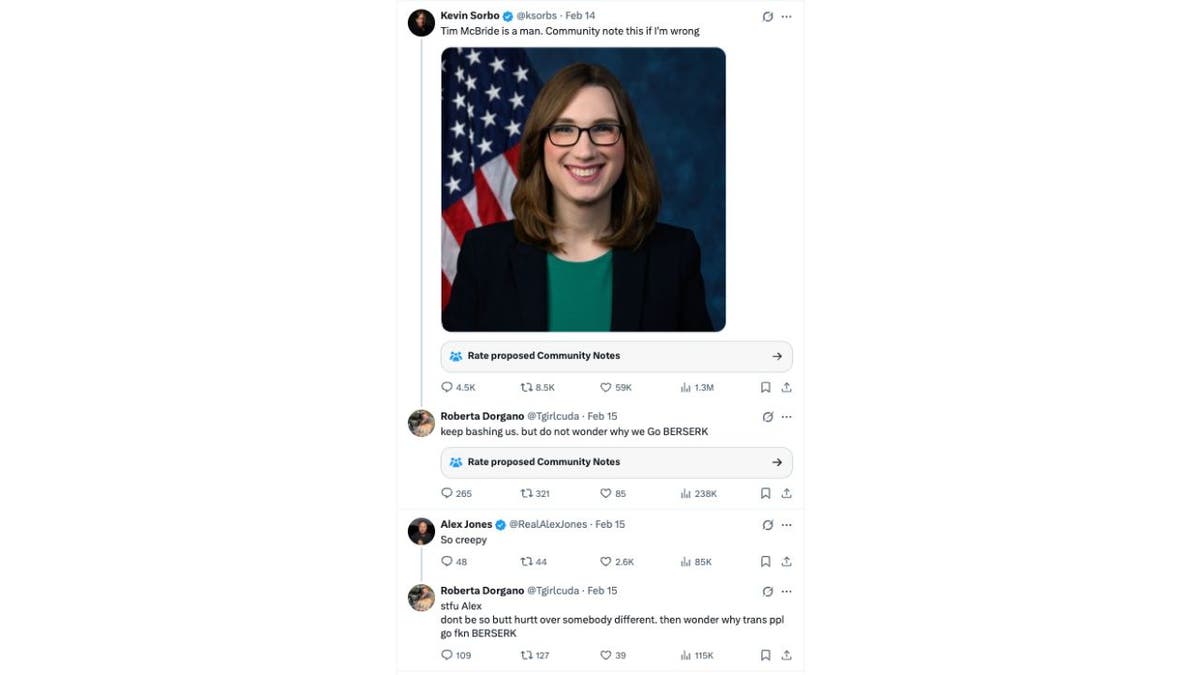Click Roberta Dorgano's profile avatar
This screenshot has height=675, width=1200.
point(421,423)
